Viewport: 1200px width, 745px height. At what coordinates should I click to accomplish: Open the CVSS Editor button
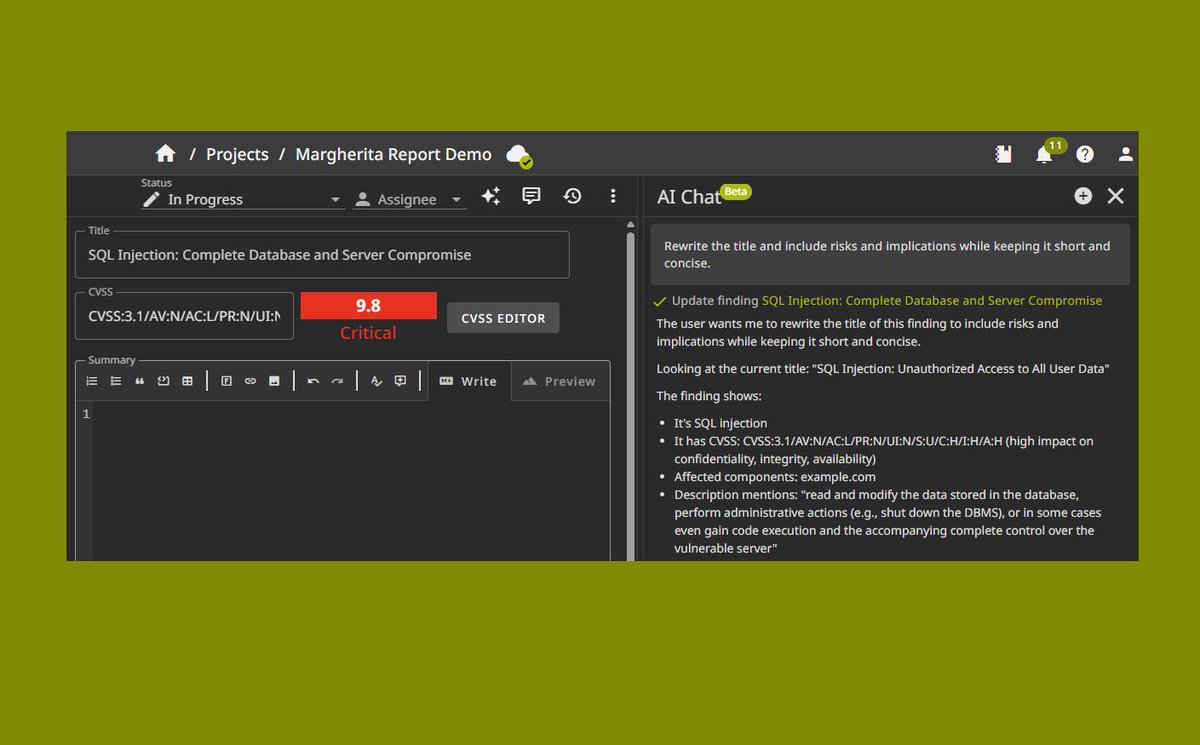(503, 318)
